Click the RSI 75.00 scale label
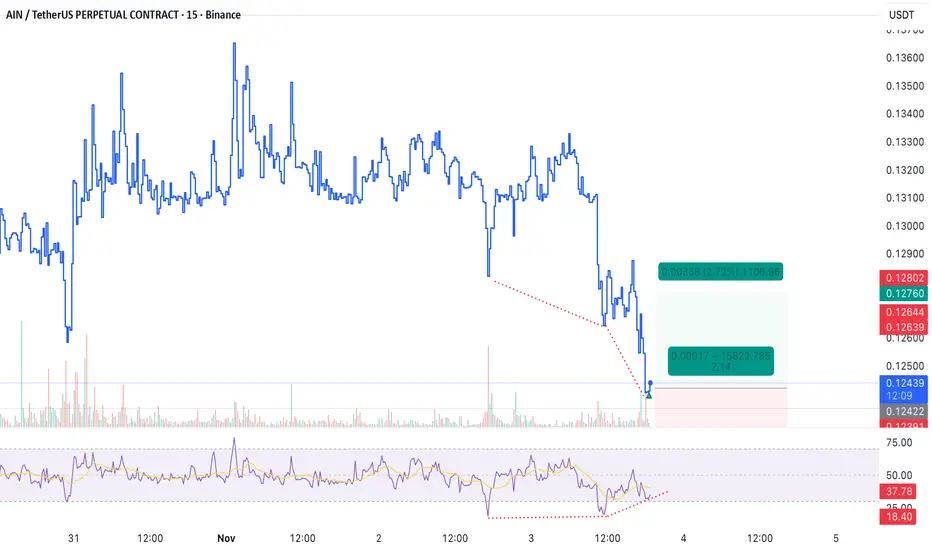Image resolution: width=932 pixels, height=550 pixels. 899,442
